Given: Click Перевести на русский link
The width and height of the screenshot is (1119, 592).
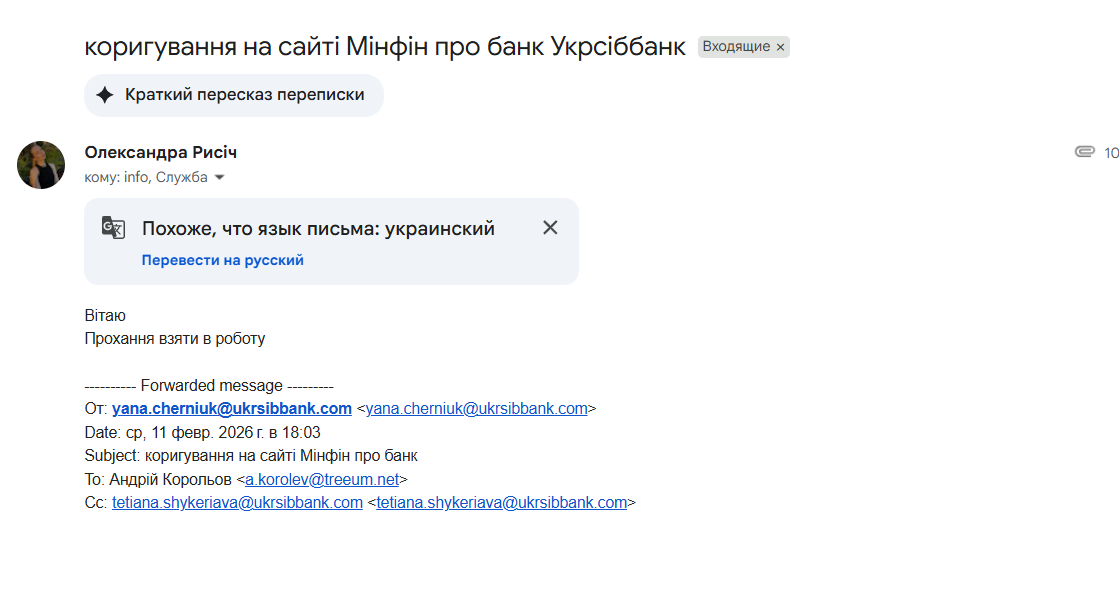Looking at the screenshot, I should tap(223, 260).
